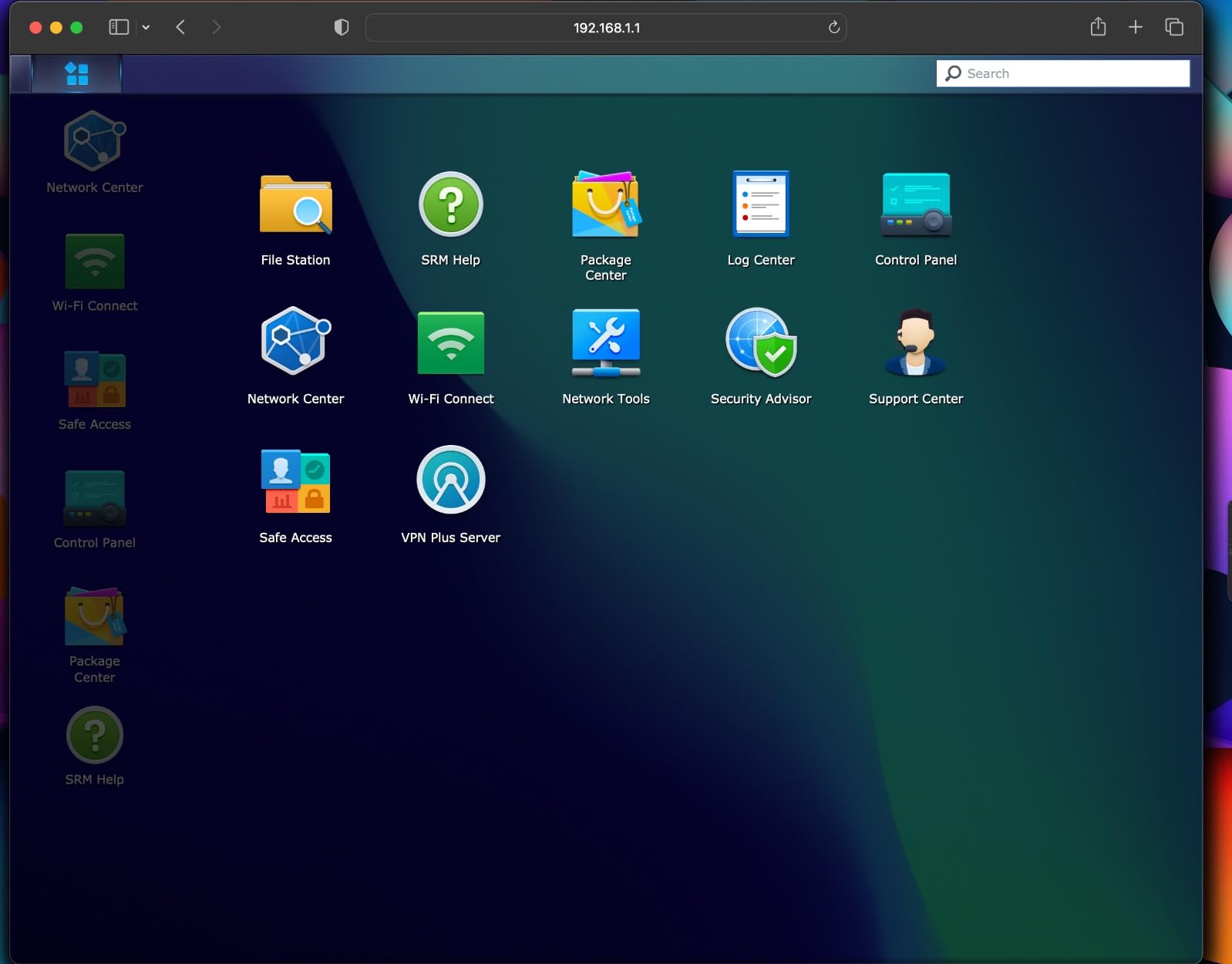The width and height of the screenshot is (1232, 964).
Task: Show the Safari sidebar
Action: 119,27
